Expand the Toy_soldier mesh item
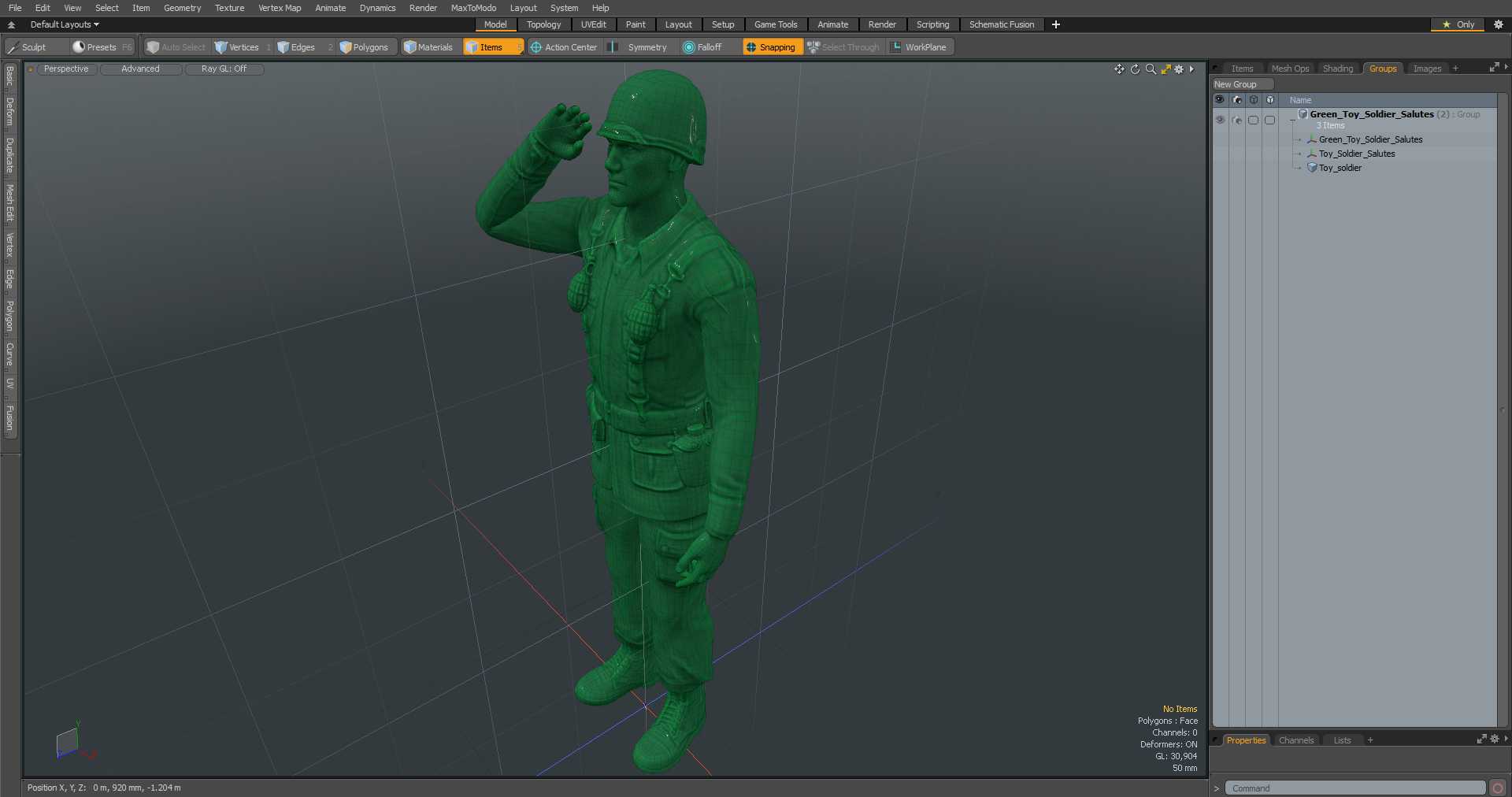 click(1299, 168)
